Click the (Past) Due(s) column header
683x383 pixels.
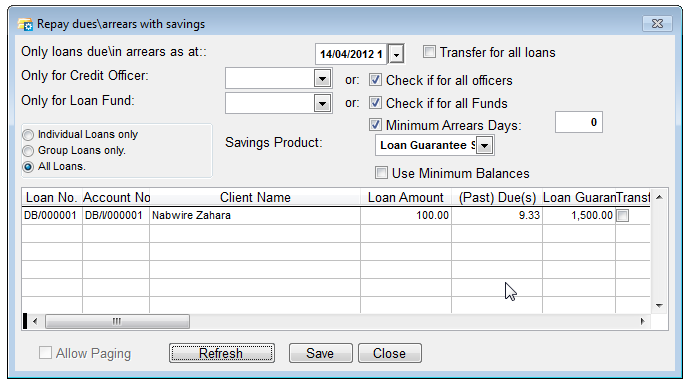pyautogui.click(x=497, y=197)
